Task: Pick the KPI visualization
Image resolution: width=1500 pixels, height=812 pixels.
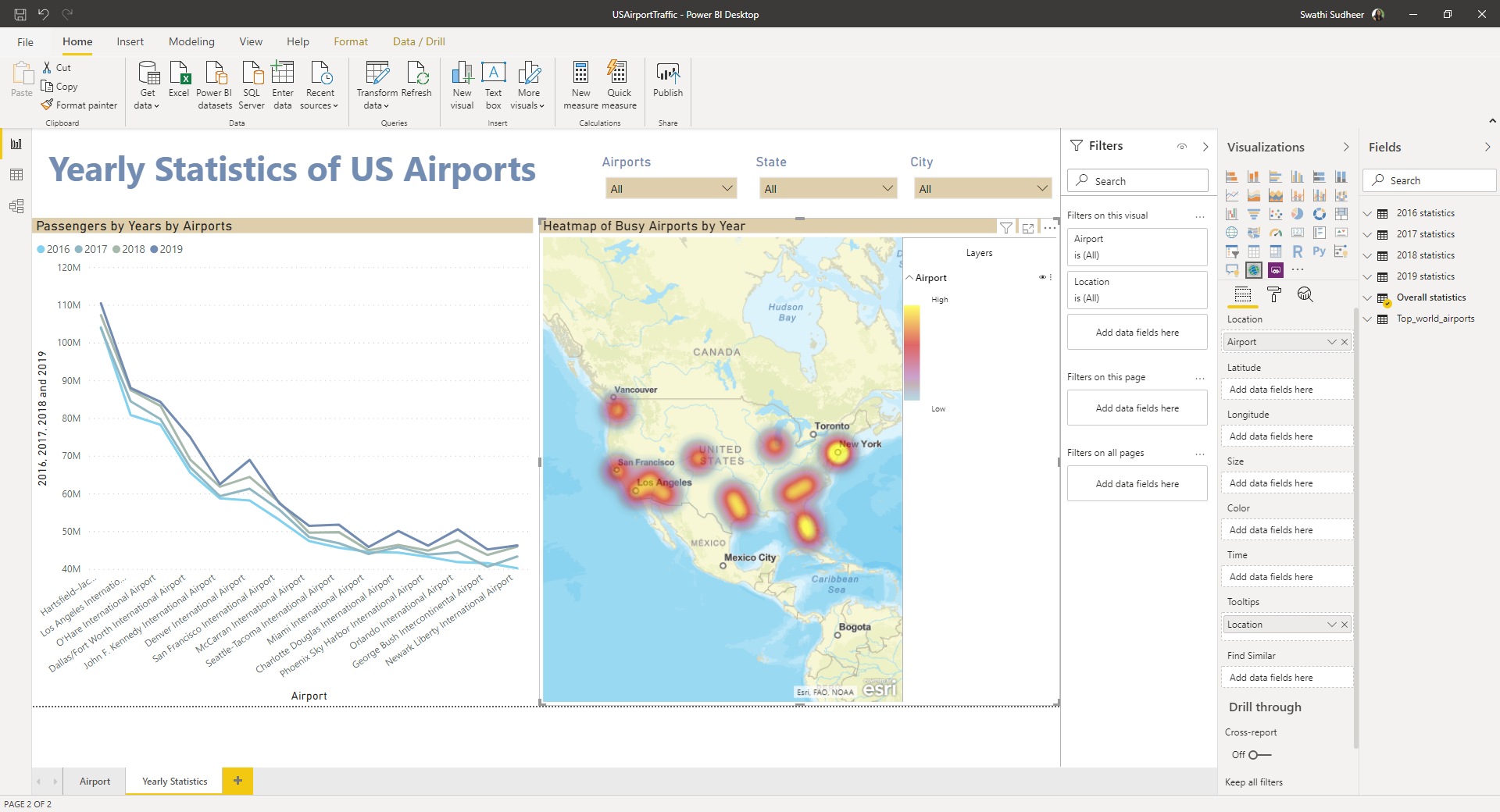Action: [1341, 233]
